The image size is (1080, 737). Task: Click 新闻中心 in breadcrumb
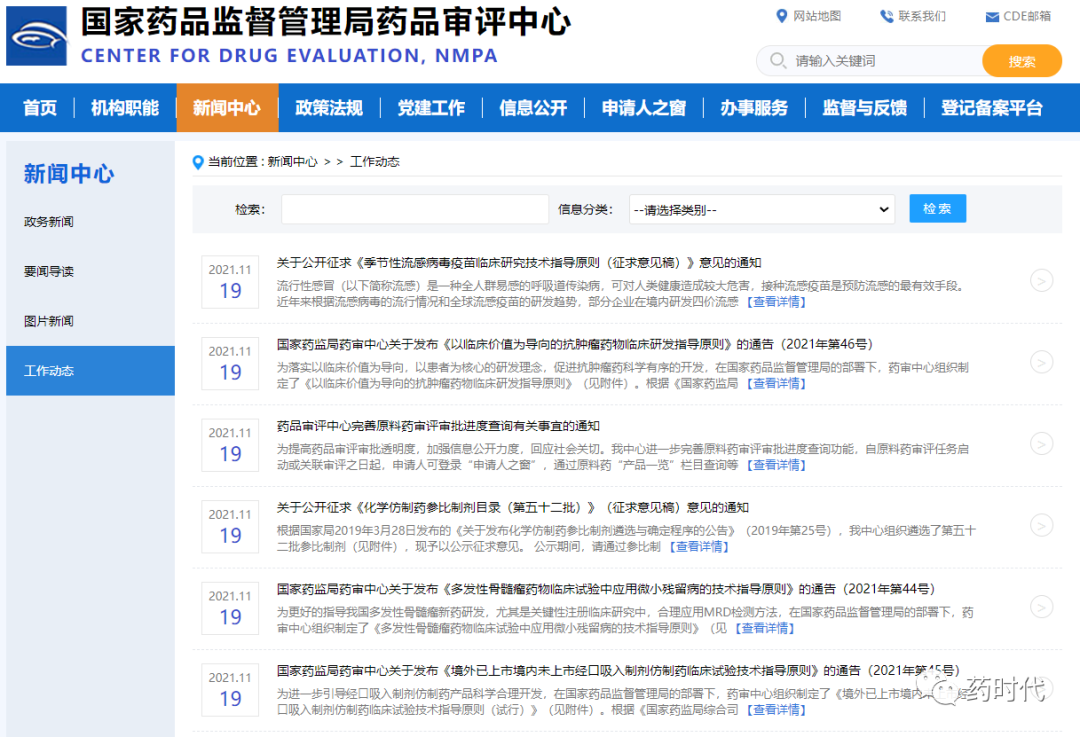292,162
